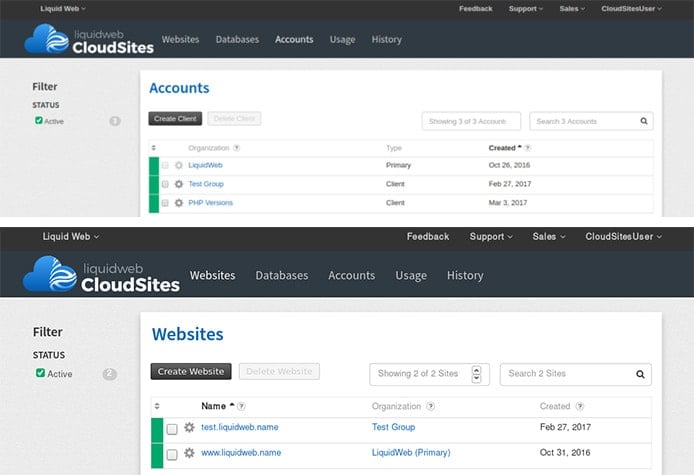Expand Sales dropdown in upper top bar
694x475 pixels.
click(572, 8)
